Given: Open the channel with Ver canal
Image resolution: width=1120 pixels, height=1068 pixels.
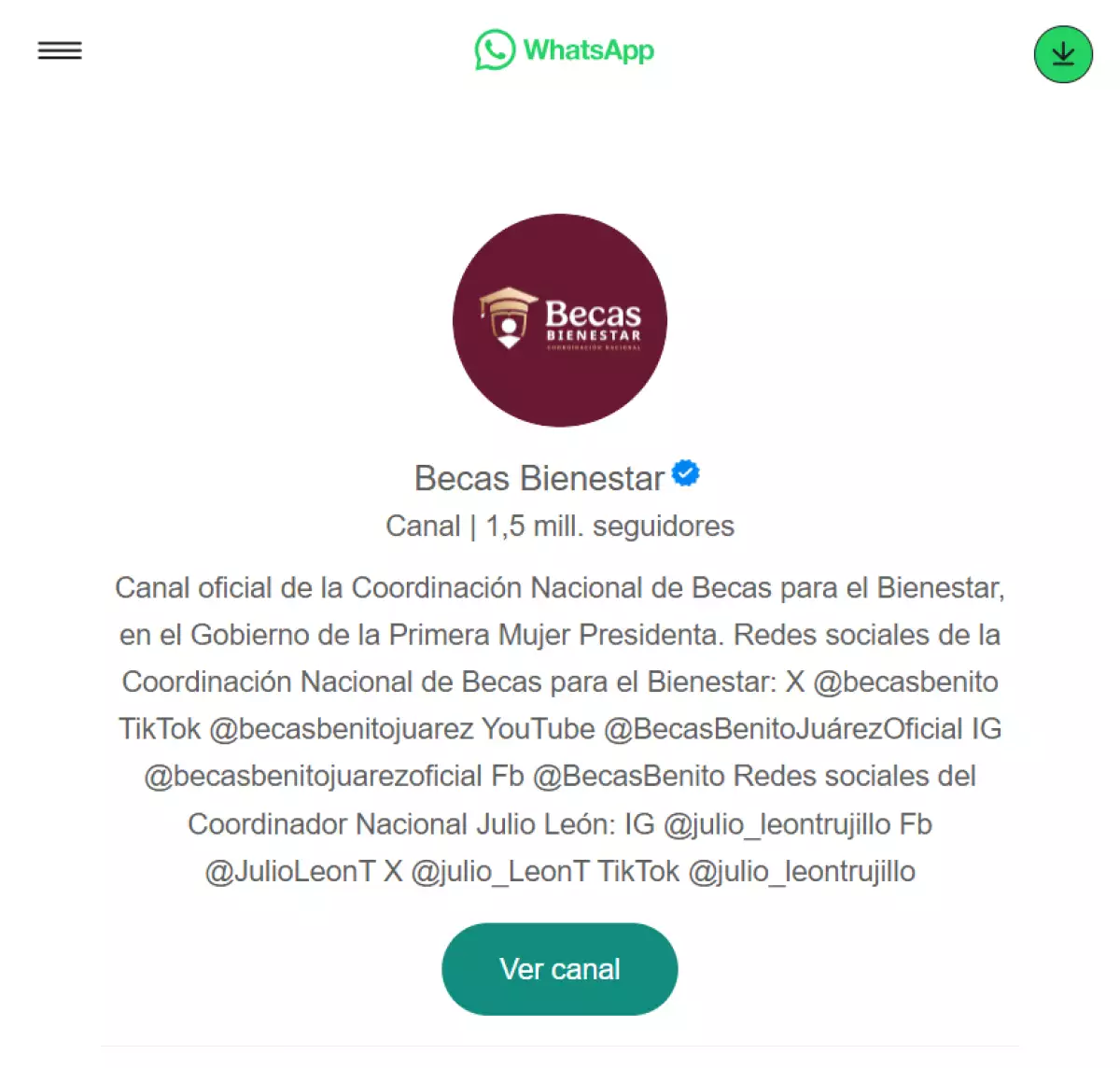Looking at the screenshot, I should pyautogui.click(x=560, y=969).
